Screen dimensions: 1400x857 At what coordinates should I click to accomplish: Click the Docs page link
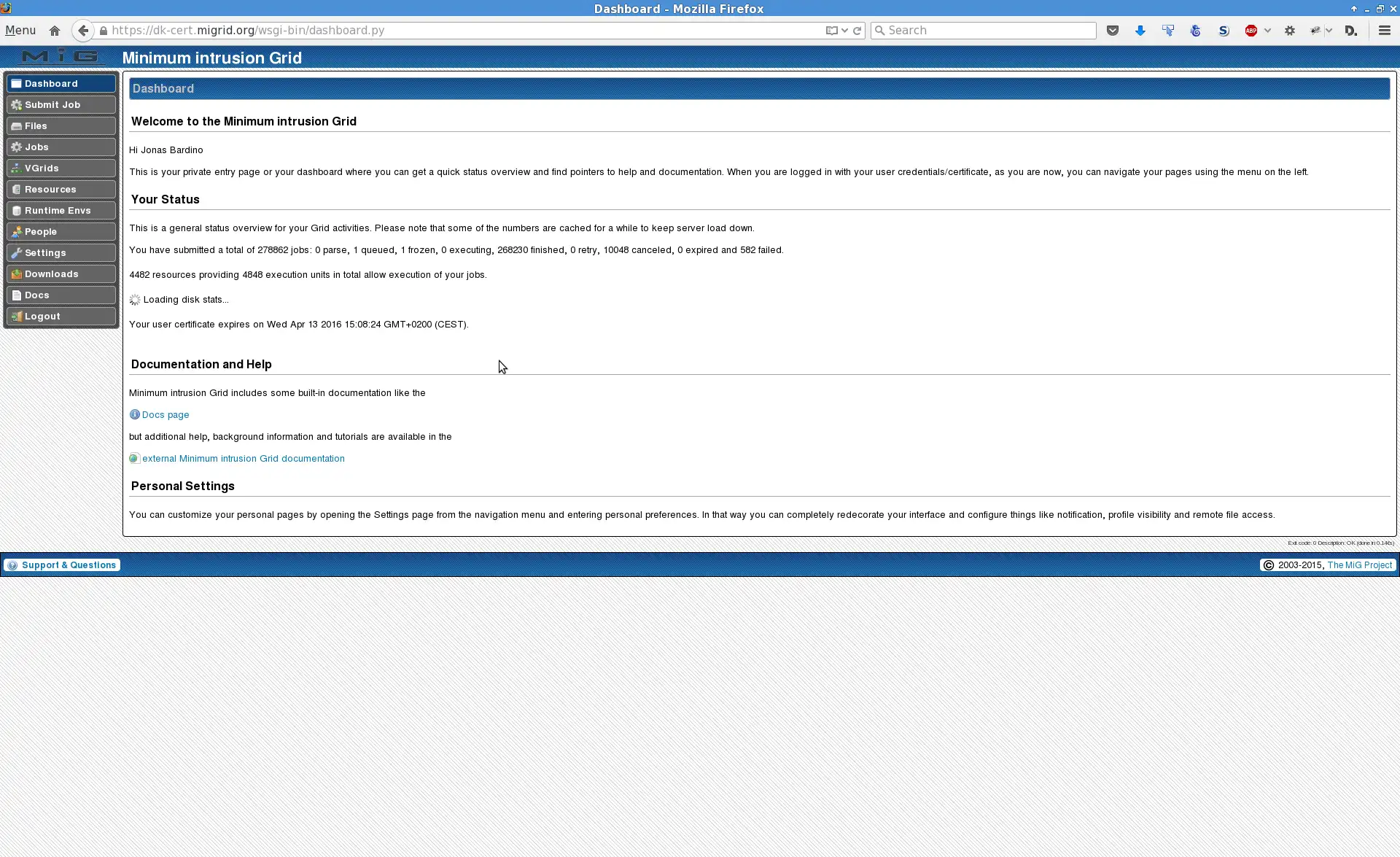tap(165, 414)
